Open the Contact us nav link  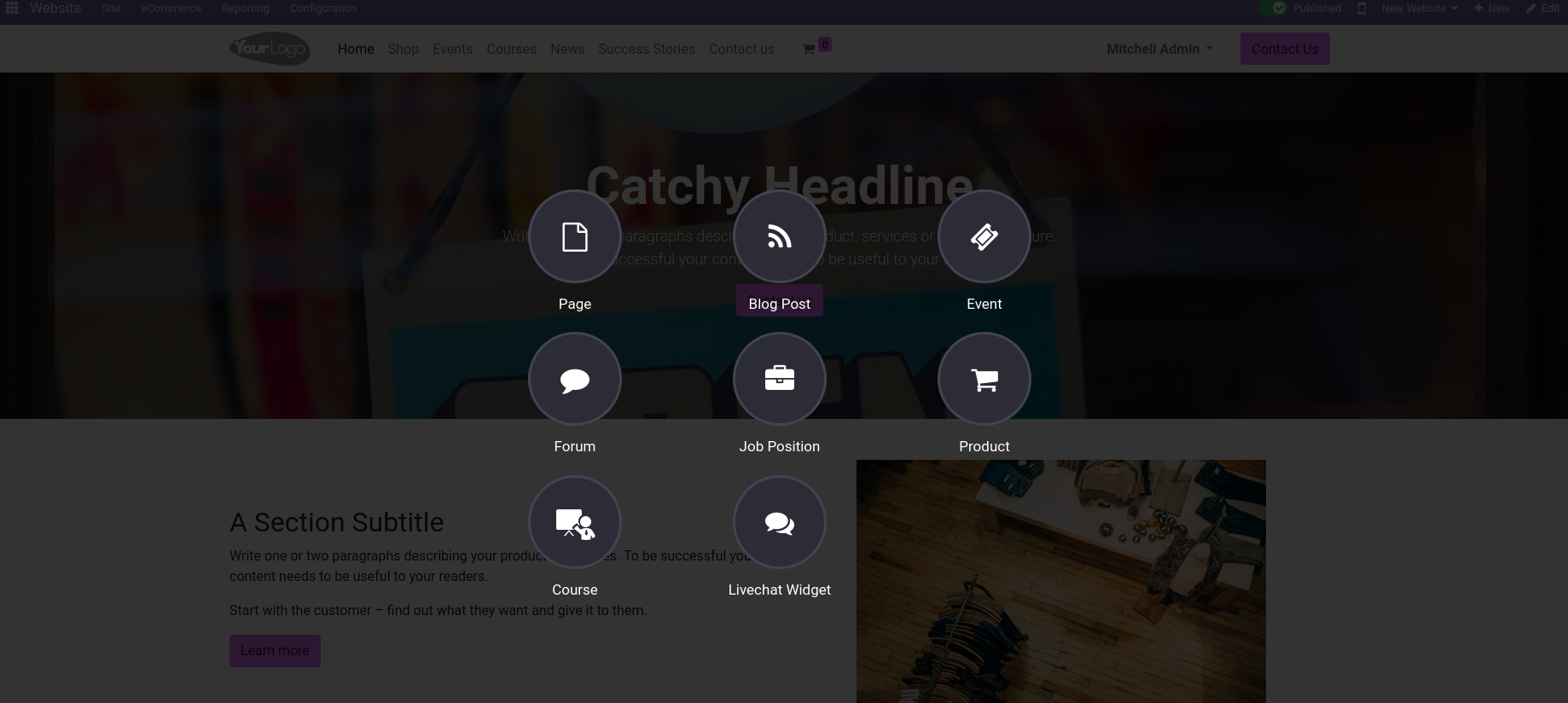click(x=741, y=49)
